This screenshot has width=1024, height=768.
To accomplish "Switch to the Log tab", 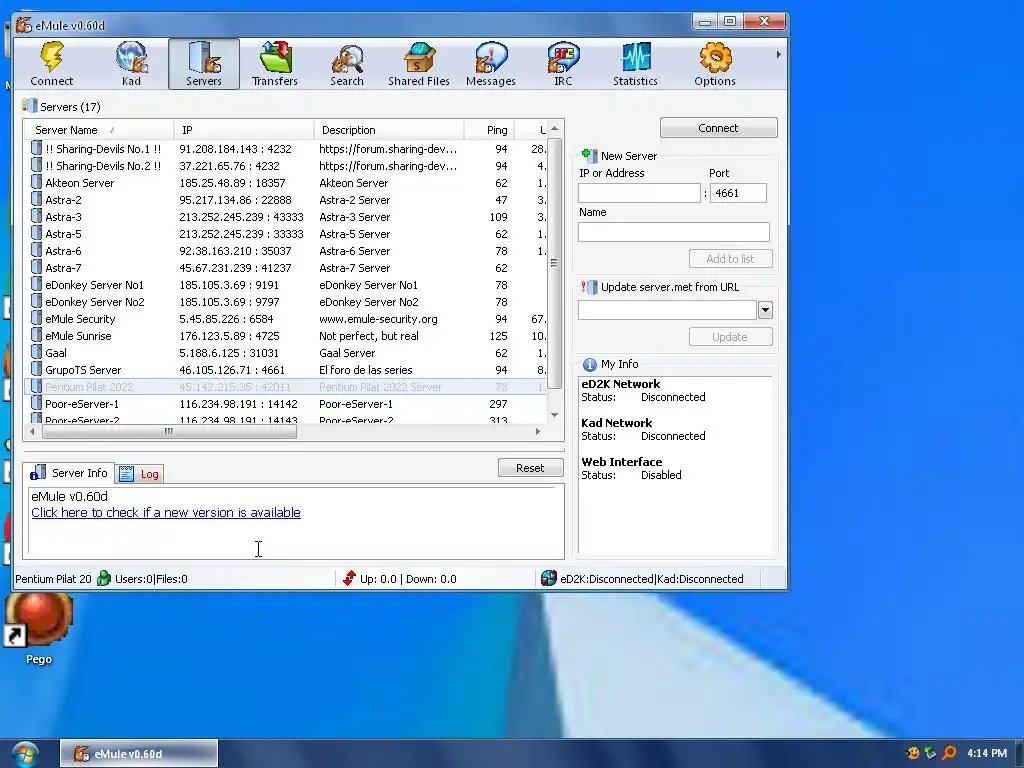I will click(140, 474).
